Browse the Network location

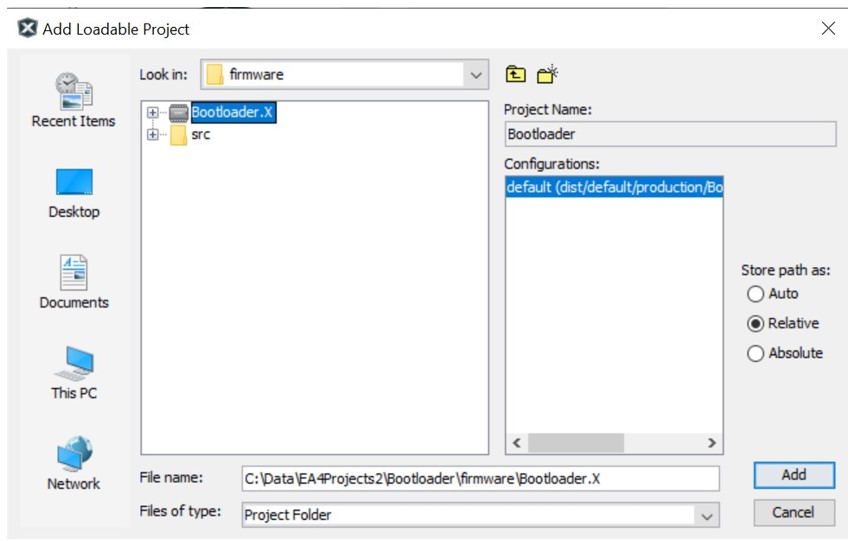[x=74, y=464]
